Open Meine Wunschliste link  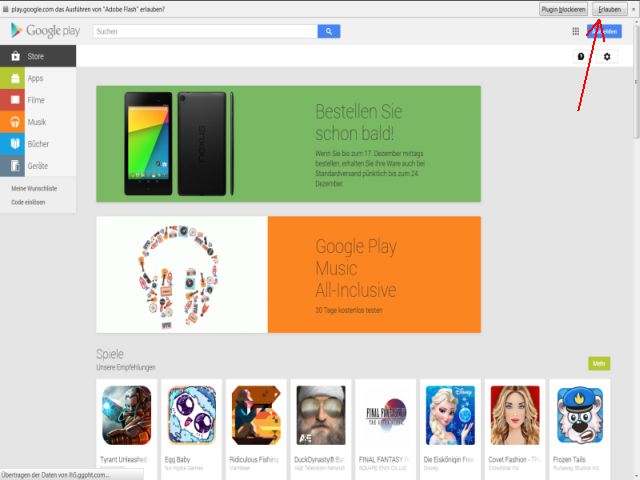pyautogui.click(x=34, y=189)
